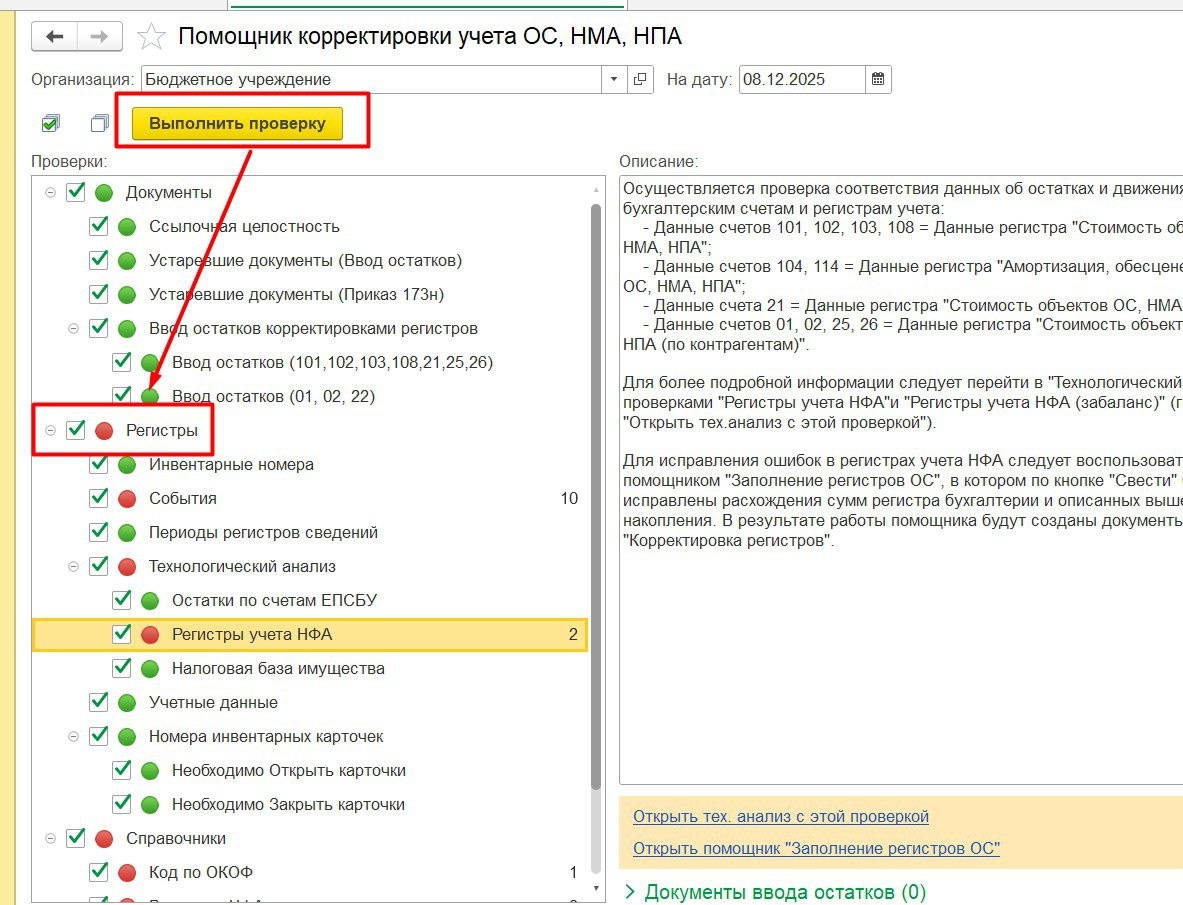The image size is (1183, 905).
Task: Click the red status dot of Регистры
Action: pos(104,431)
